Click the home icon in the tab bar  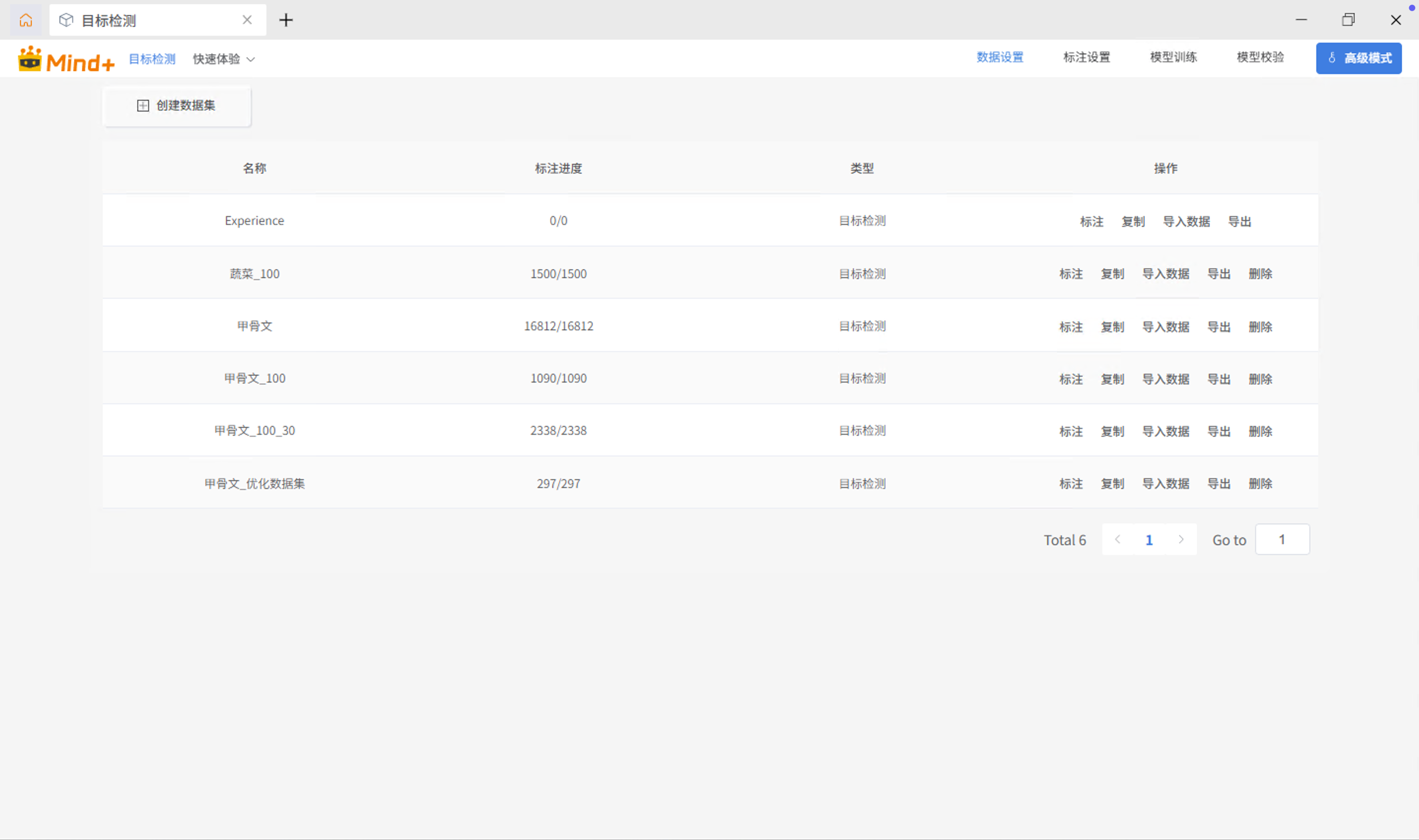click(x=26, y=20)
